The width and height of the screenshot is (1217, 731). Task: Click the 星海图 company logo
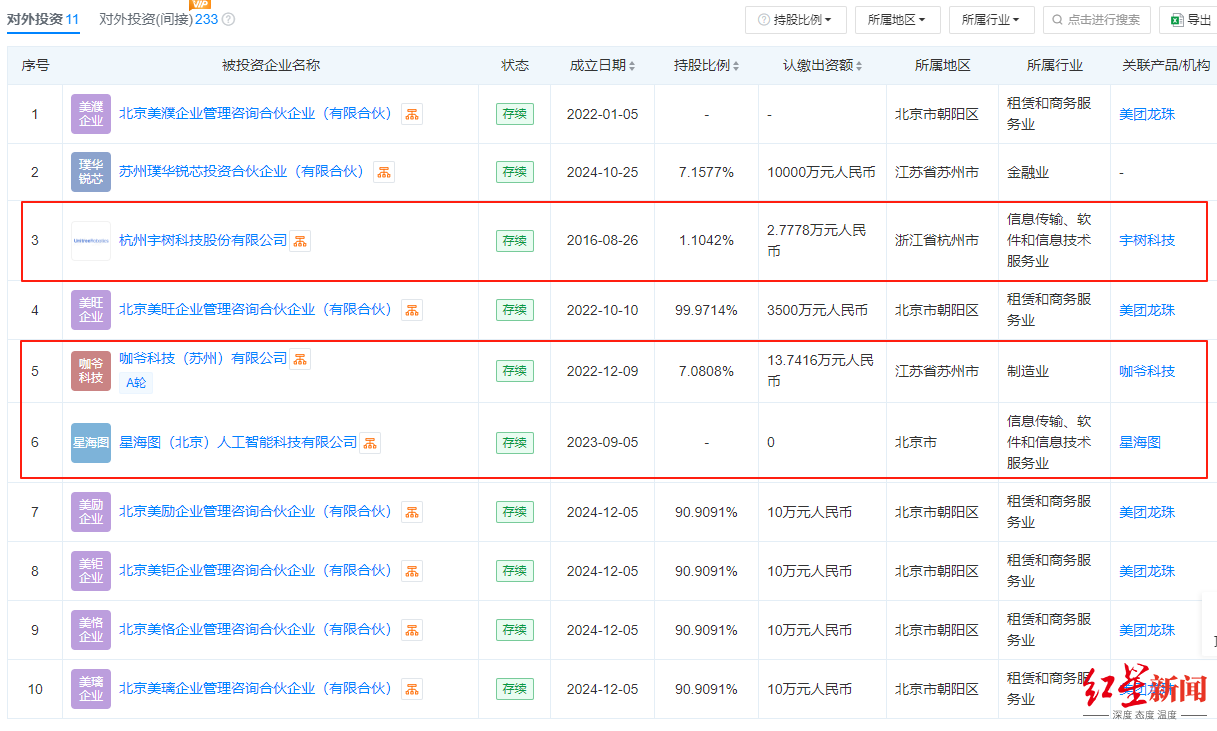[x=91, y=442]
